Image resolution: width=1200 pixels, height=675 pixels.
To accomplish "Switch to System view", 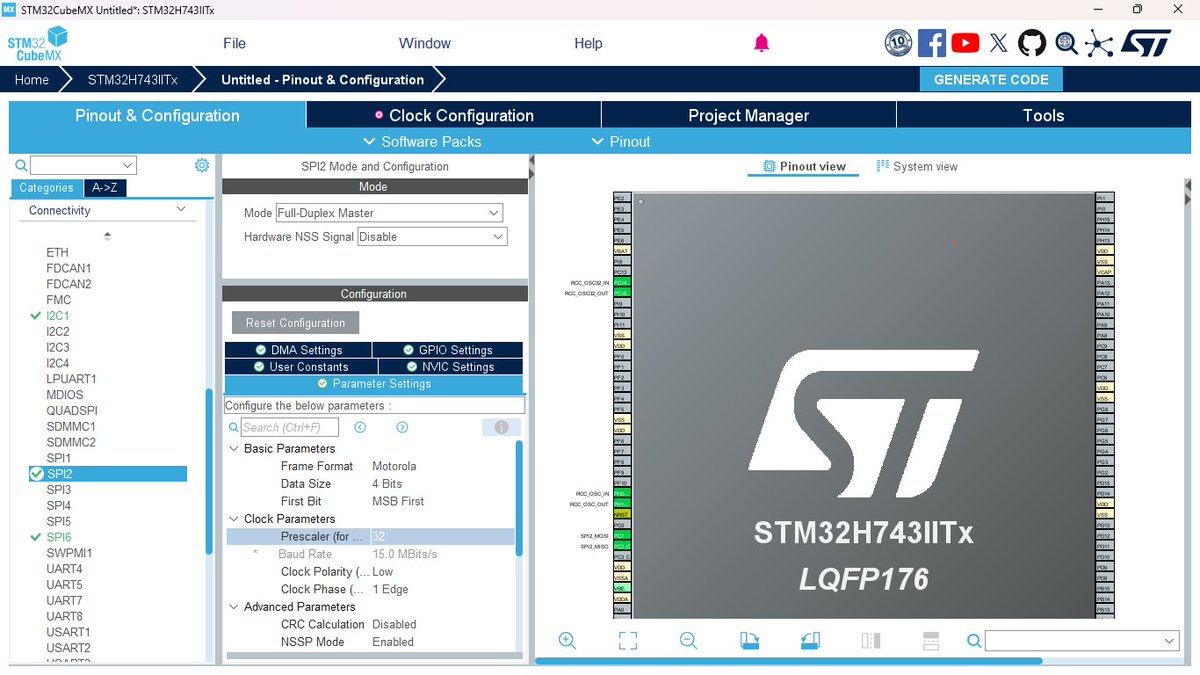I will pyautogui.click(x=917, y=166).
